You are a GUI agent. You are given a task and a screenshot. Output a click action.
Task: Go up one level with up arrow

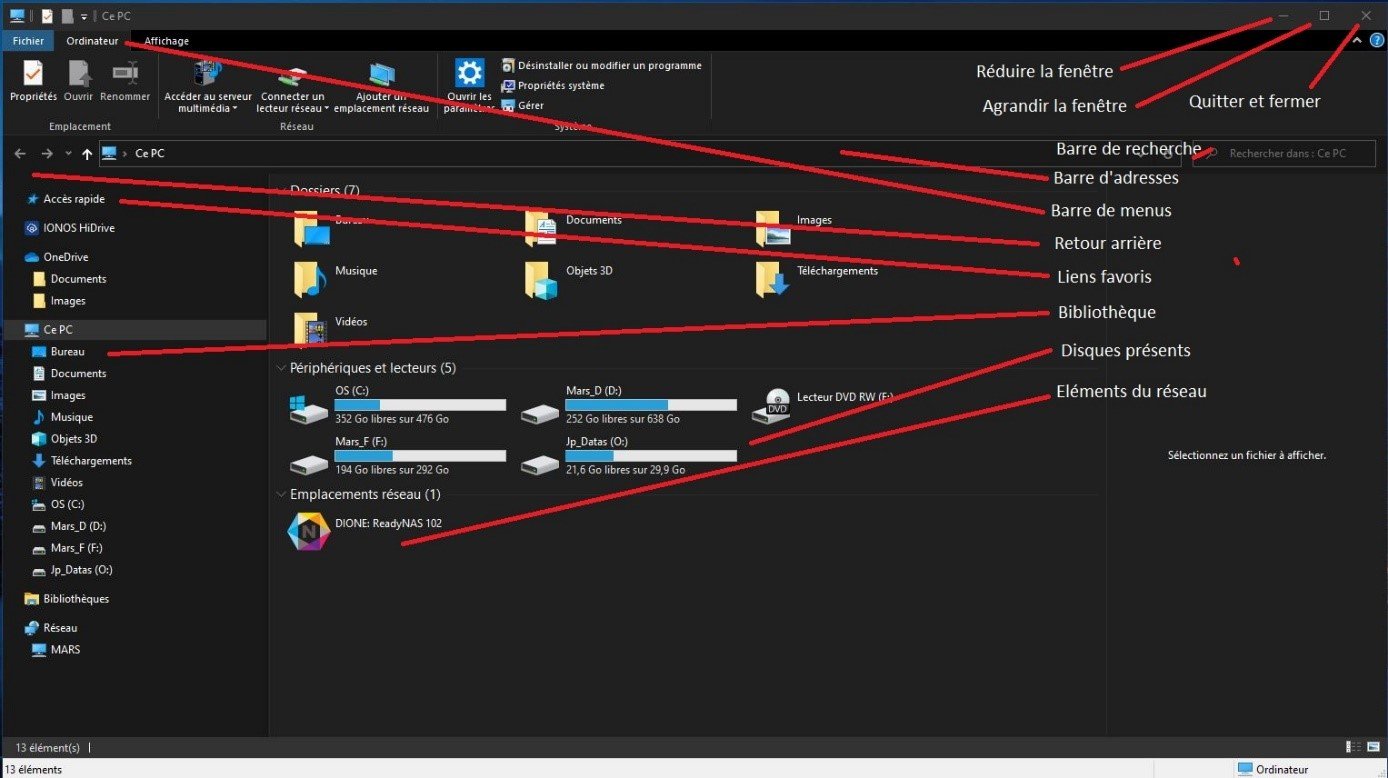point(87,153)
